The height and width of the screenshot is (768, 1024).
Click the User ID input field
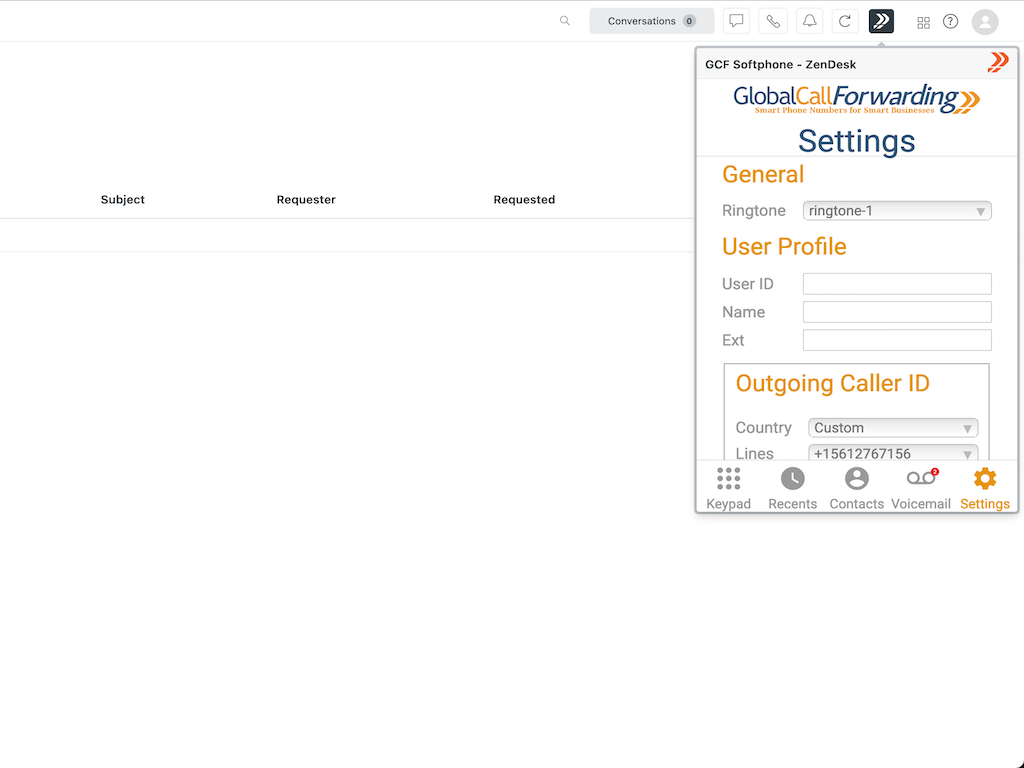pyautogui.click(x=897, y=284)
